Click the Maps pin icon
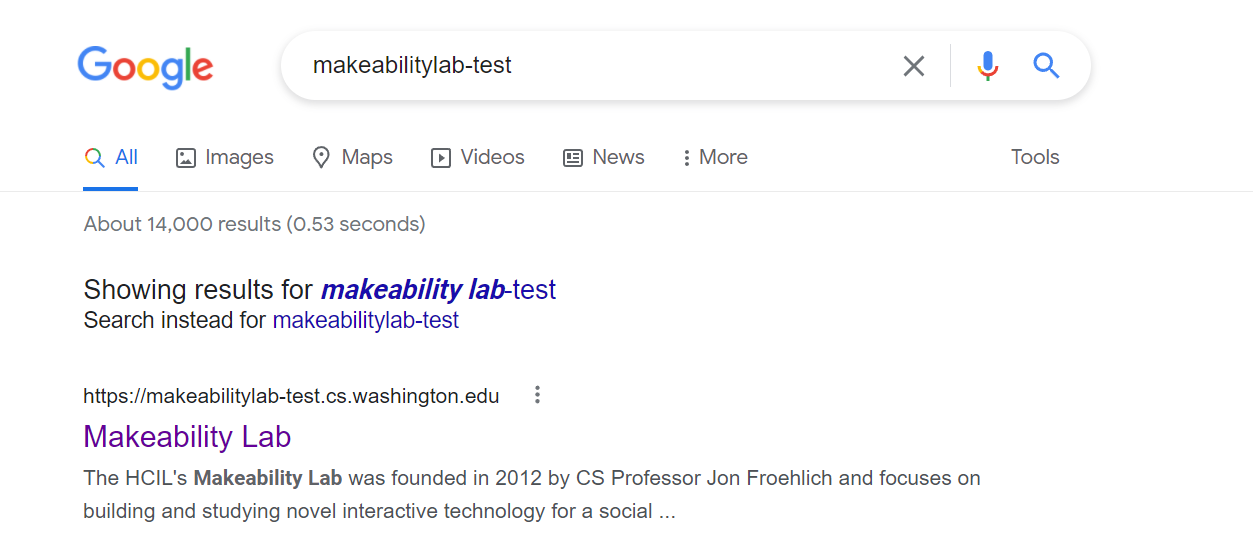The width and height of the screenshot is (1253, 540). pos(321,158)
